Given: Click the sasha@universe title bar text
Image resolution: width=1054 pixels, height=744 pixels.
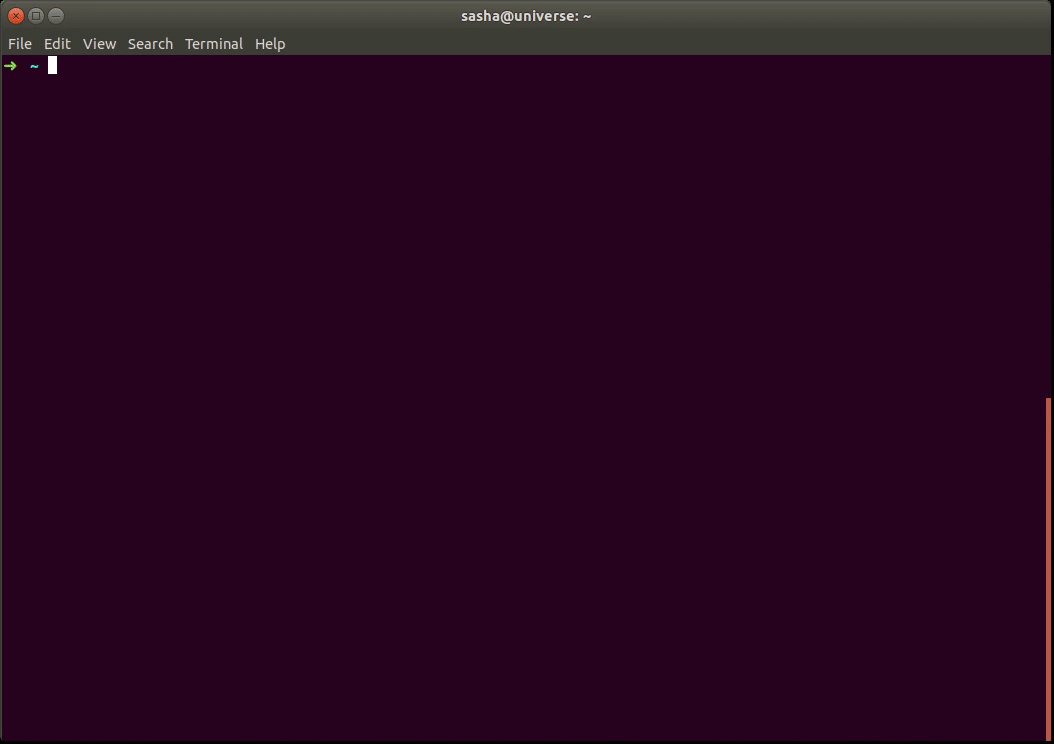Looking at the screenshot, I should (x=526, y=15).
